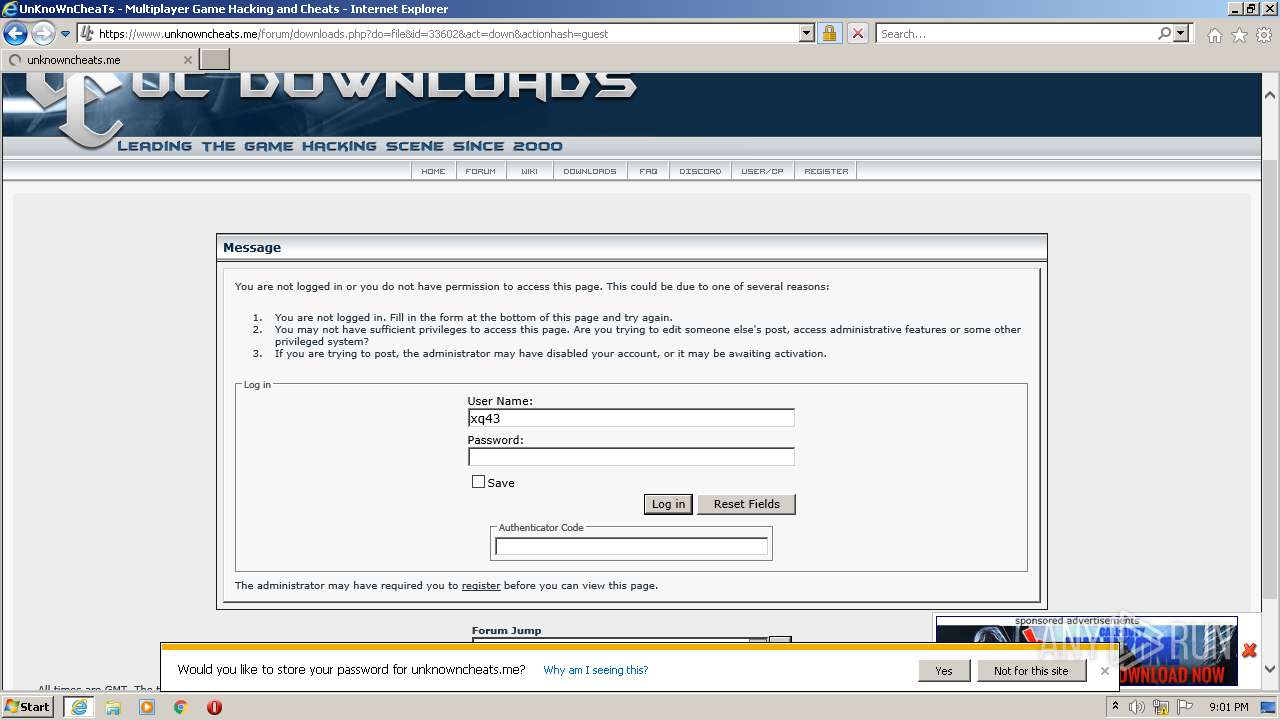
Task: Click the Password input field
Action: (x=631, y=457)
